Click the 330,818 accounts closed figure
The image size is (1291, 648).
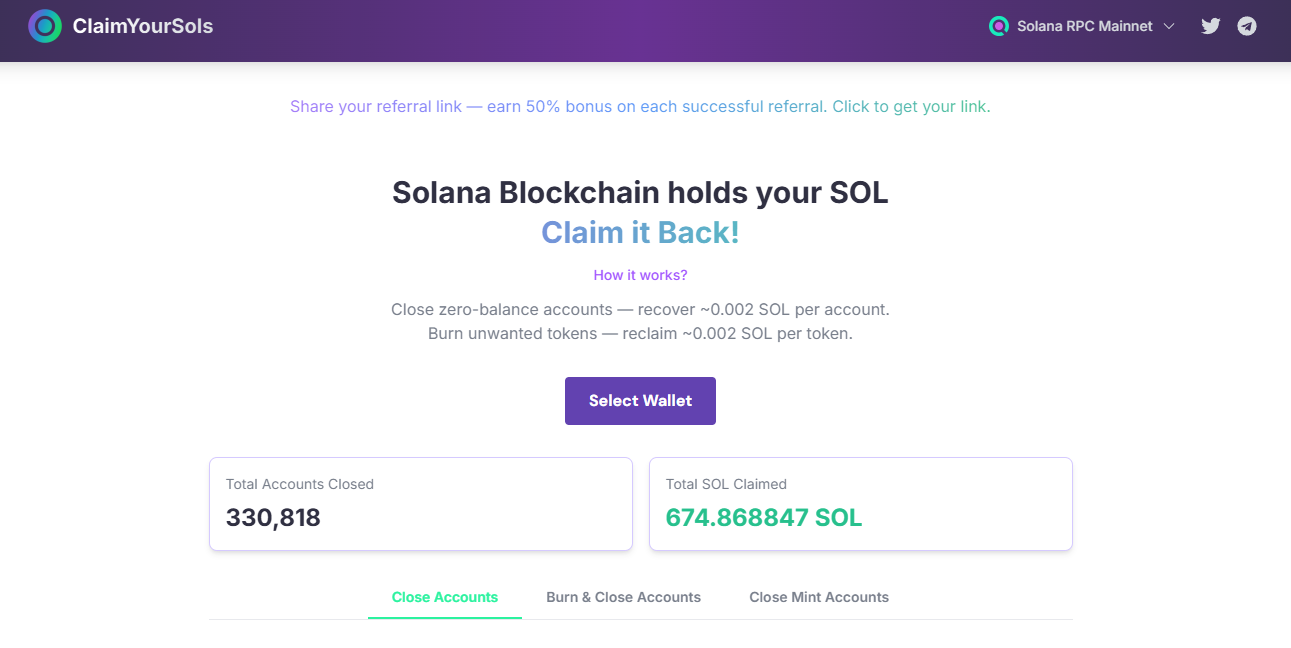click(273, 518)
